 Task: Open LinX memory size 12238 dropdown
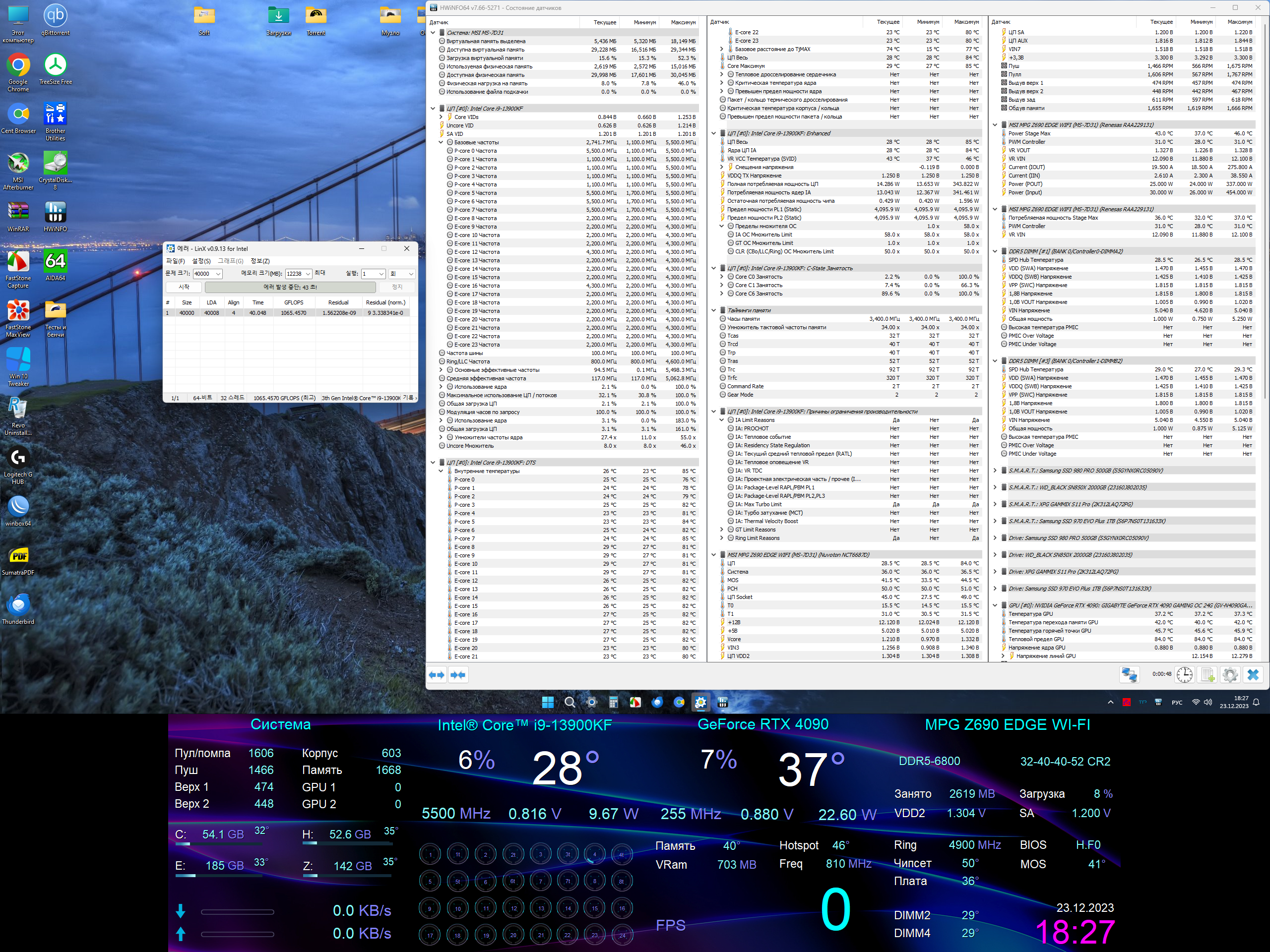coord(308,274)
